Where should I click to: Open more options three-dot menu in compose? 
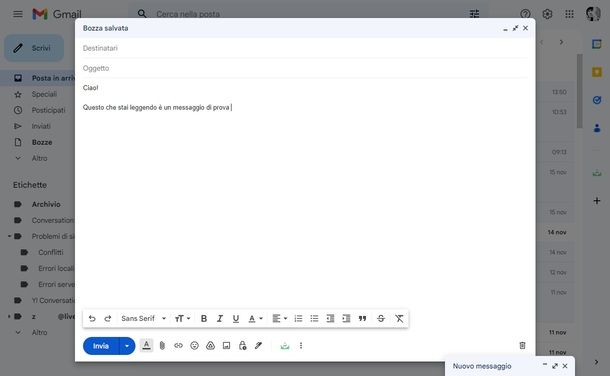coord(301,346)
